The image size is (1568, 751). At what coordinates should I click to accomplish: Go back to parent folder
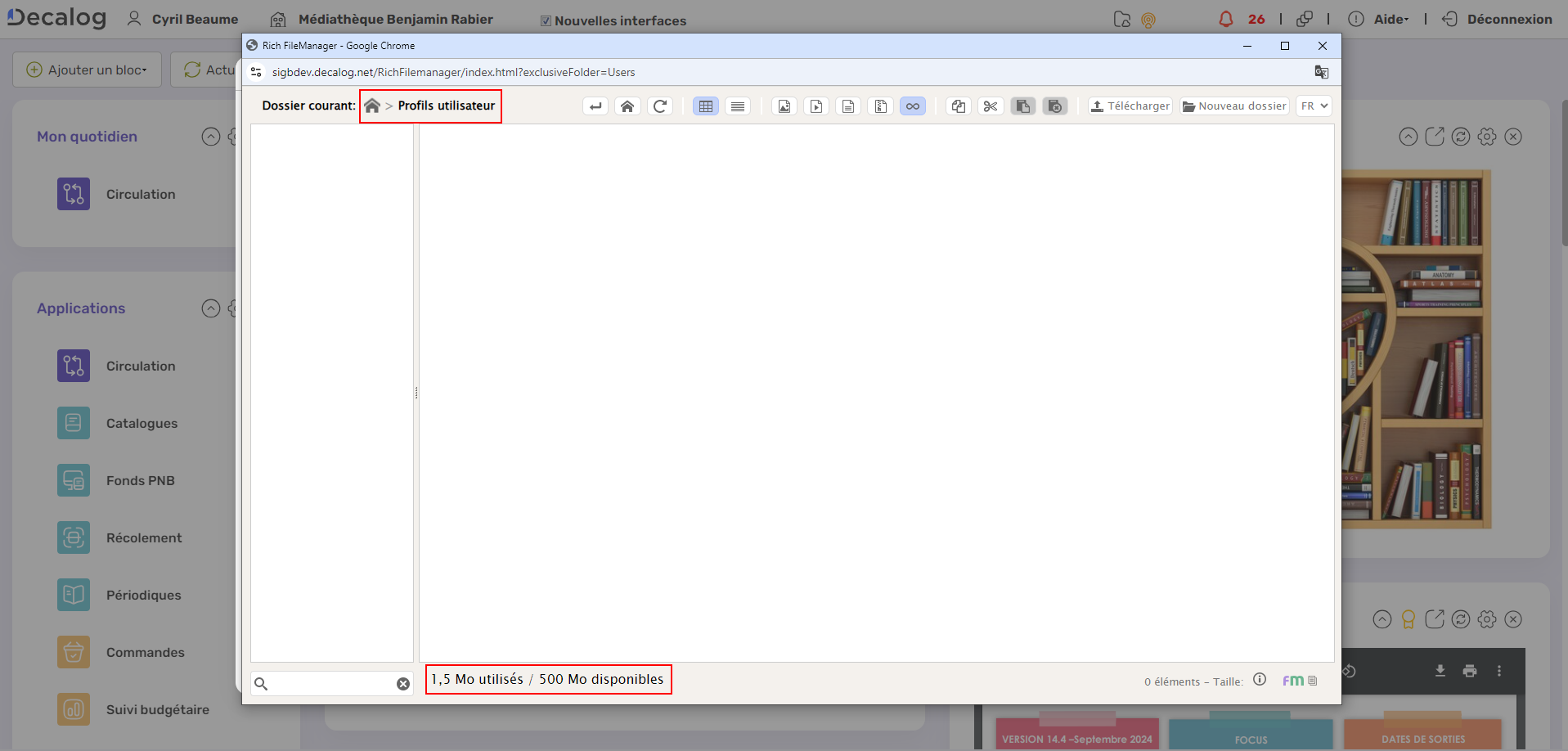595,106
